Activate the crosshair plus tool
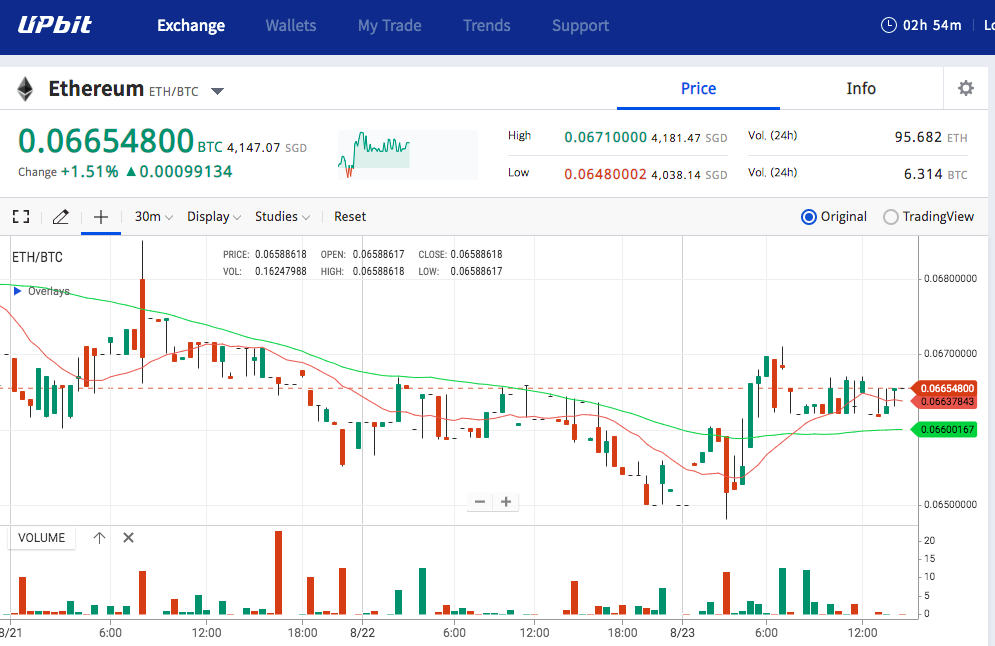The width and height of the screenshot is (995, 646). [x=100, y=216]
